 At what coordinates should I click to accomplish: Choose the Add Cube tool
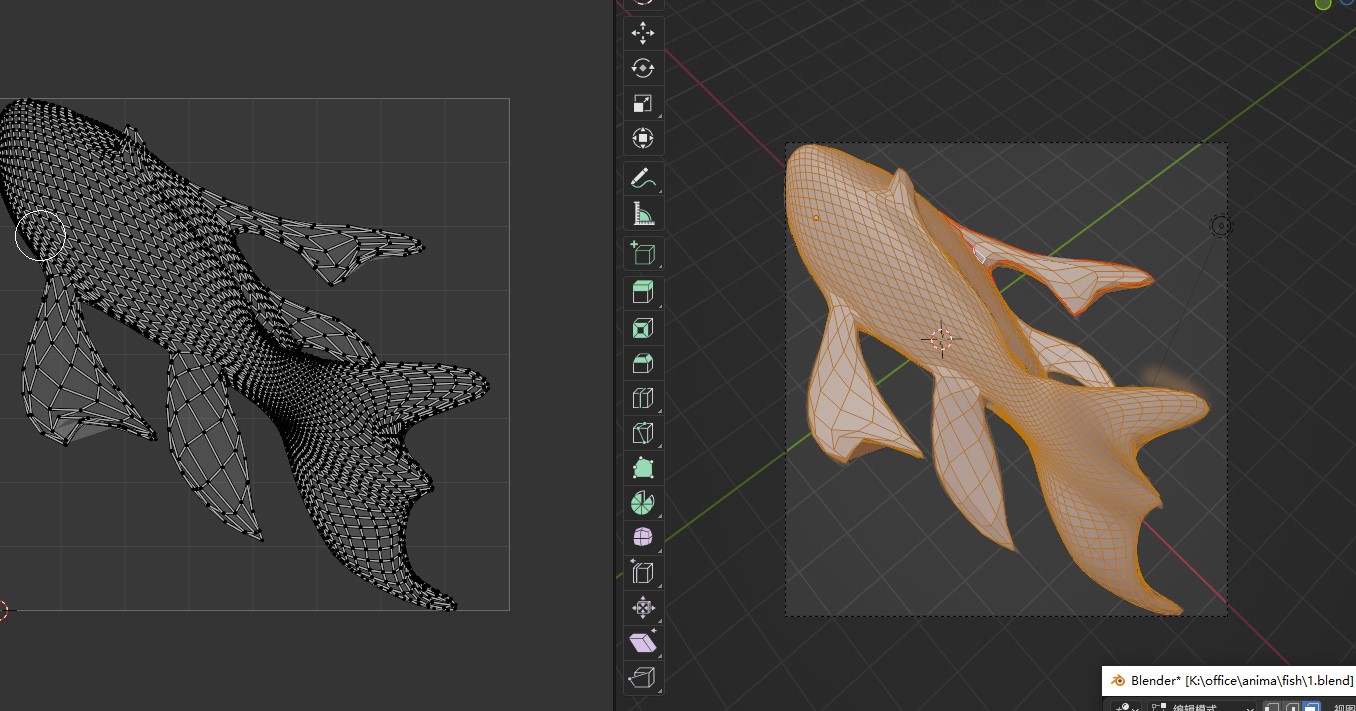click(643, 254)
